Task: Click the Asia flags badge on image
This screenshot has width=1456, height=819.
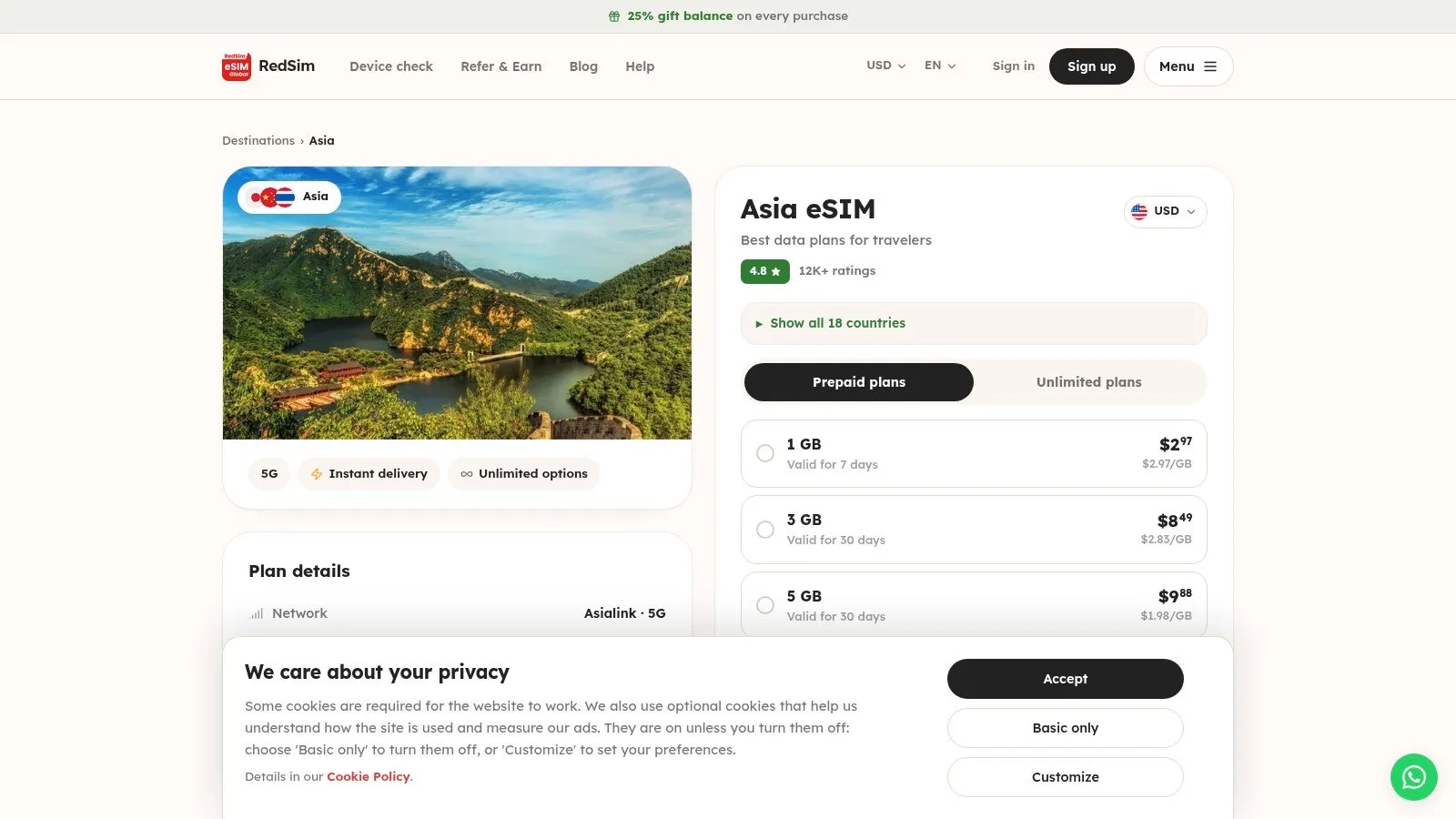Action: tap(289, 197)
